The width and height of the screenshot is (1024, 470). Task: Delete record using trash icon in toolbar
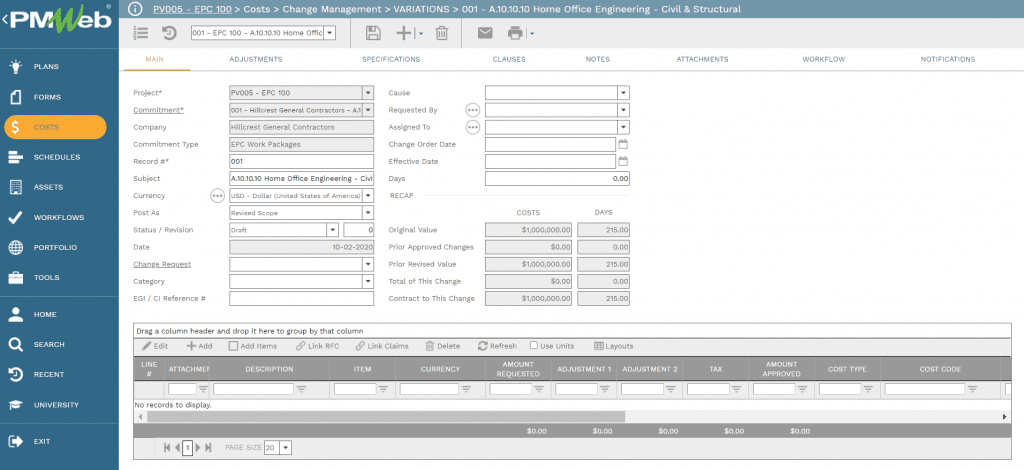pyautogui.click(x=442, y=33)
